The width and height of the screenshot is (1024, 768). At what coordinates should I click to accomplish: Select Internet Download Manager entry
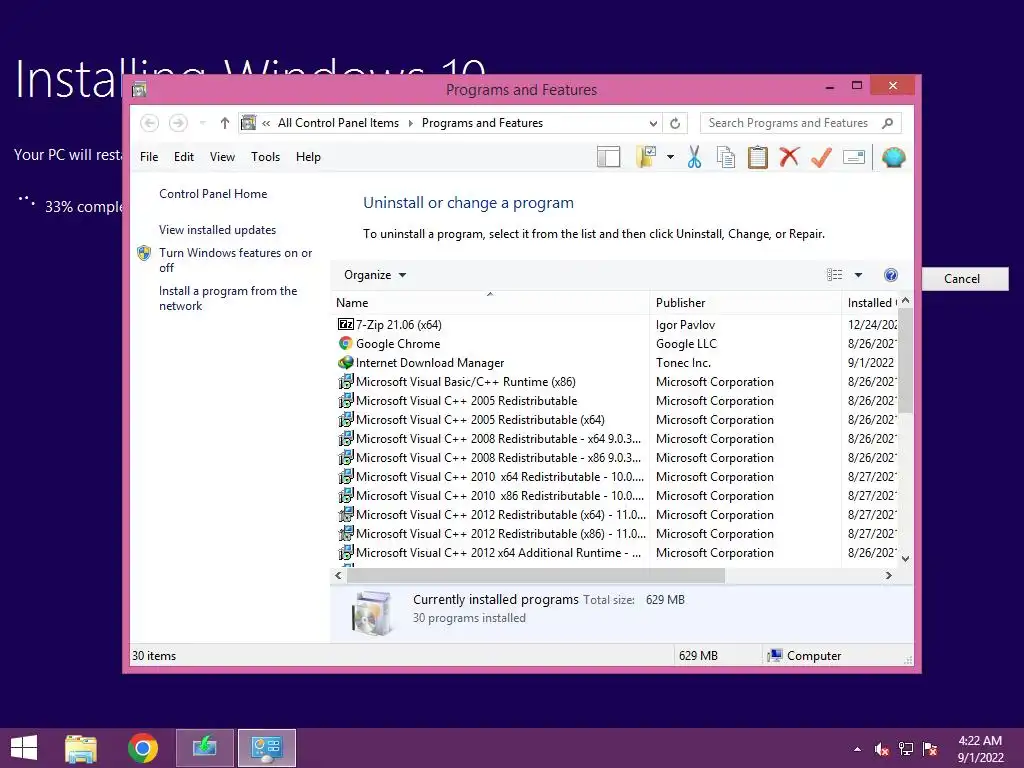tap(430, 362)
